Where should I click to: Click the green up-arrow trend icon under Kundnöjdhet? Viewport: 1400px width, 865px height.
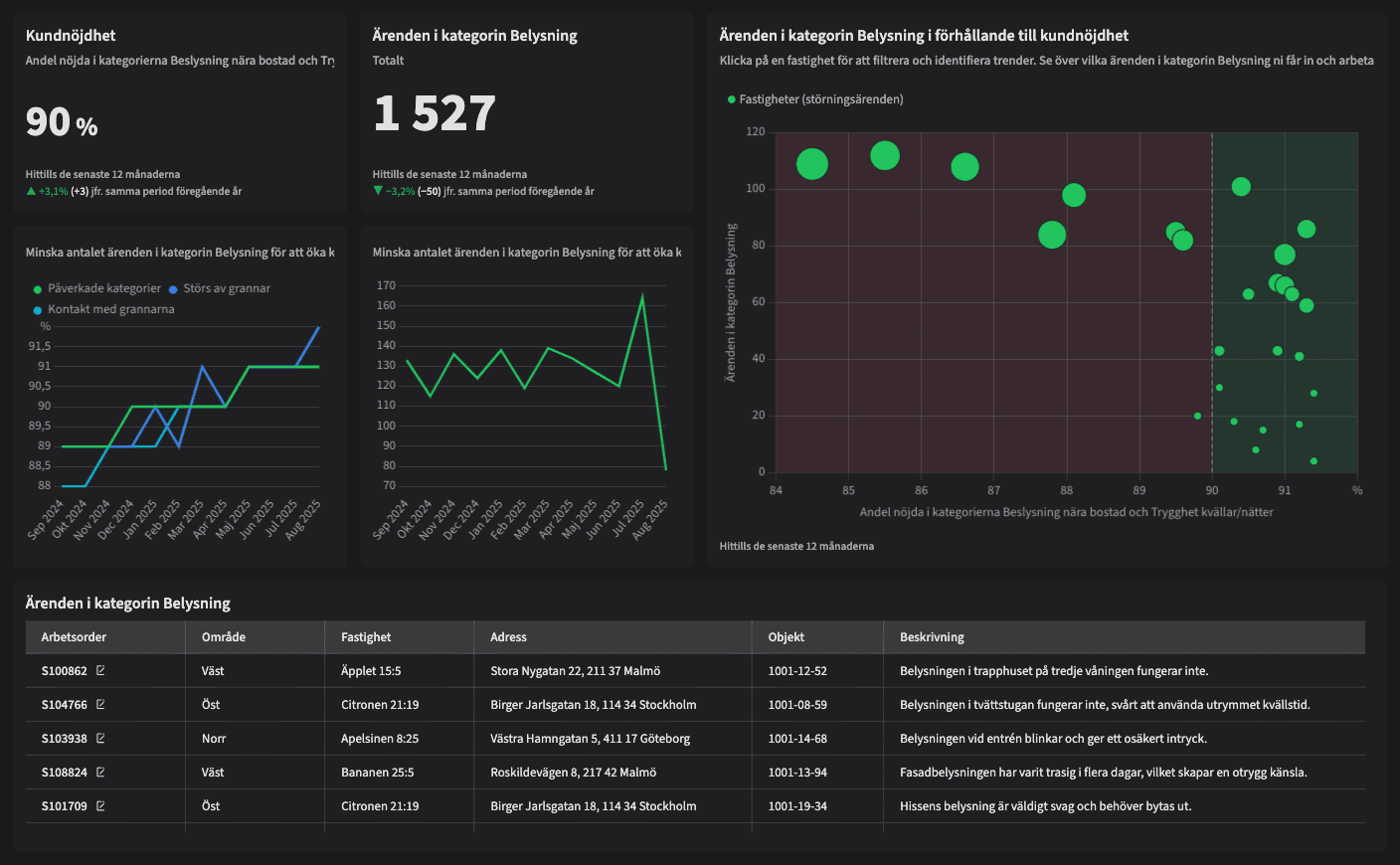coord(31,191)
